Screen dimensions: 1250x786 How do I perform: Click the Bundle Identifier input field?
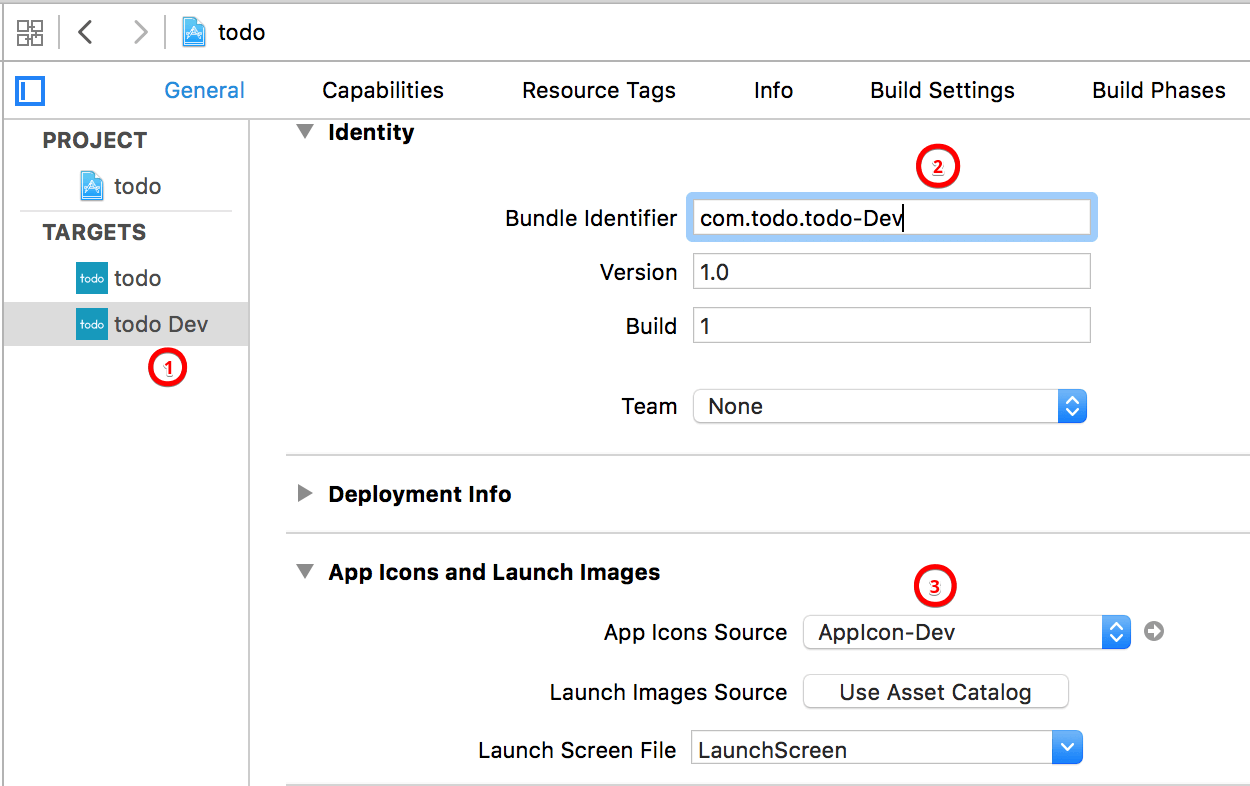tap(891, 217)
